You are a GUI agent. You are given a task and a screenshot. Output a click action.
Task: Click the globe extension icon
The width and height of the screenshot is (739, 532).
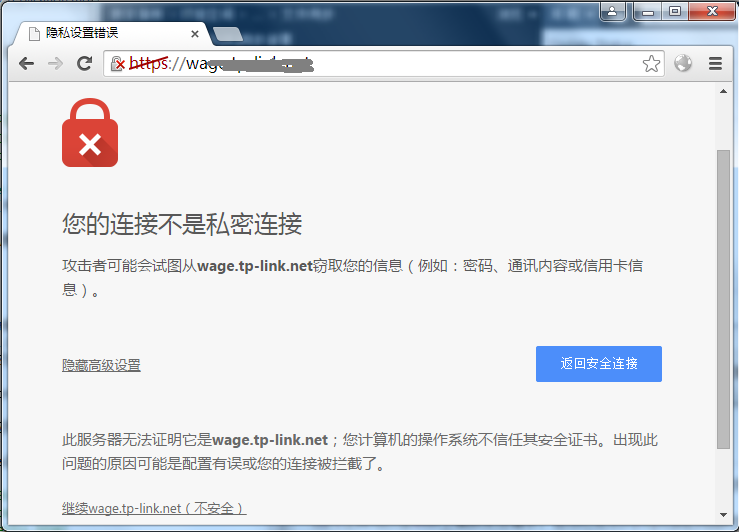[x=682, y=63]
